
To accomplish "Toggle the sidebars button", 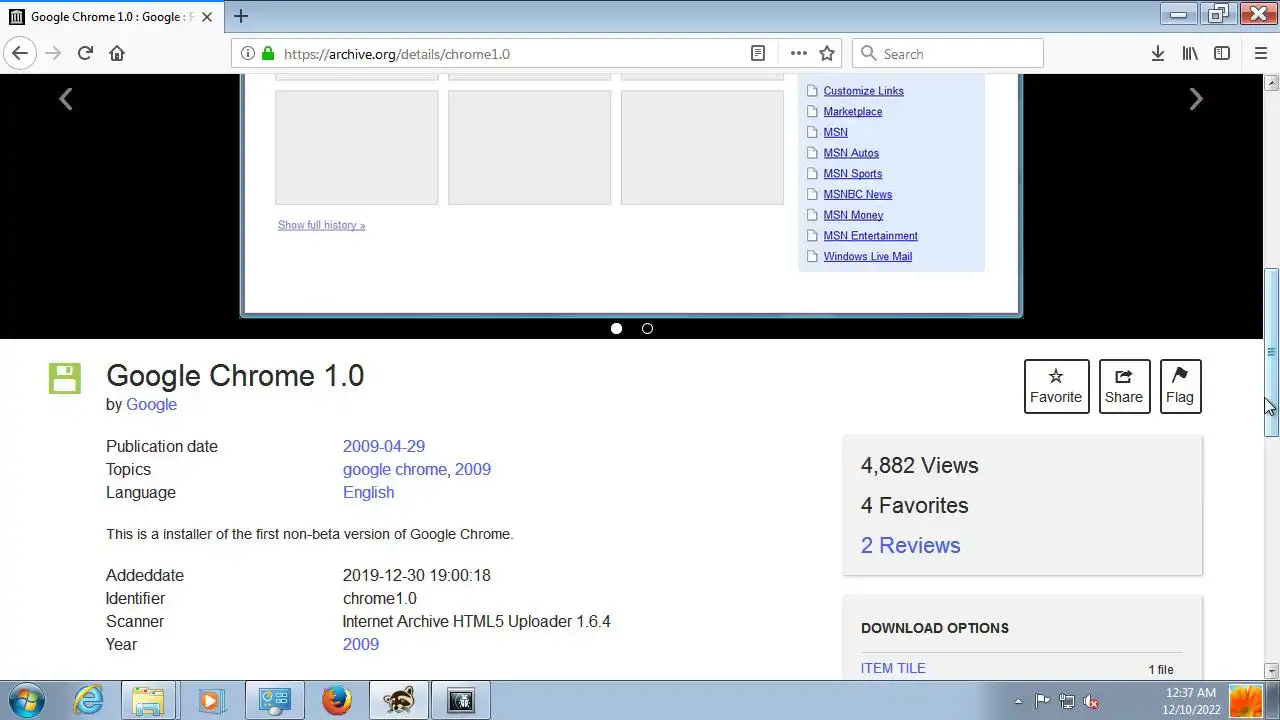I will (1222, 53).
